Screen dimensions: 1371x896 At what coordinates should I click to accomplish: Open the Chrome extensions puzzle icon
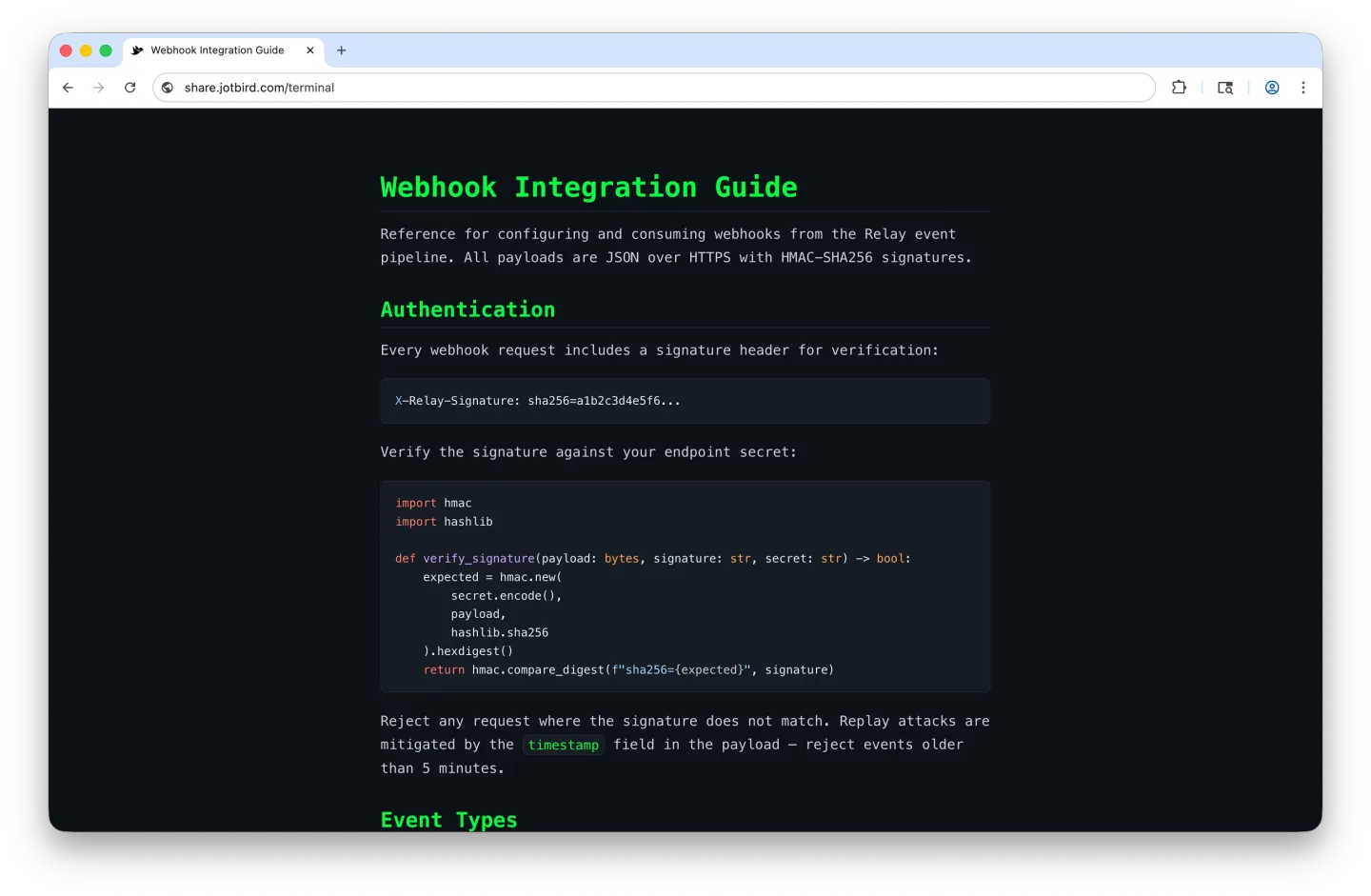pyautogui.click(x=1179, y=87)
